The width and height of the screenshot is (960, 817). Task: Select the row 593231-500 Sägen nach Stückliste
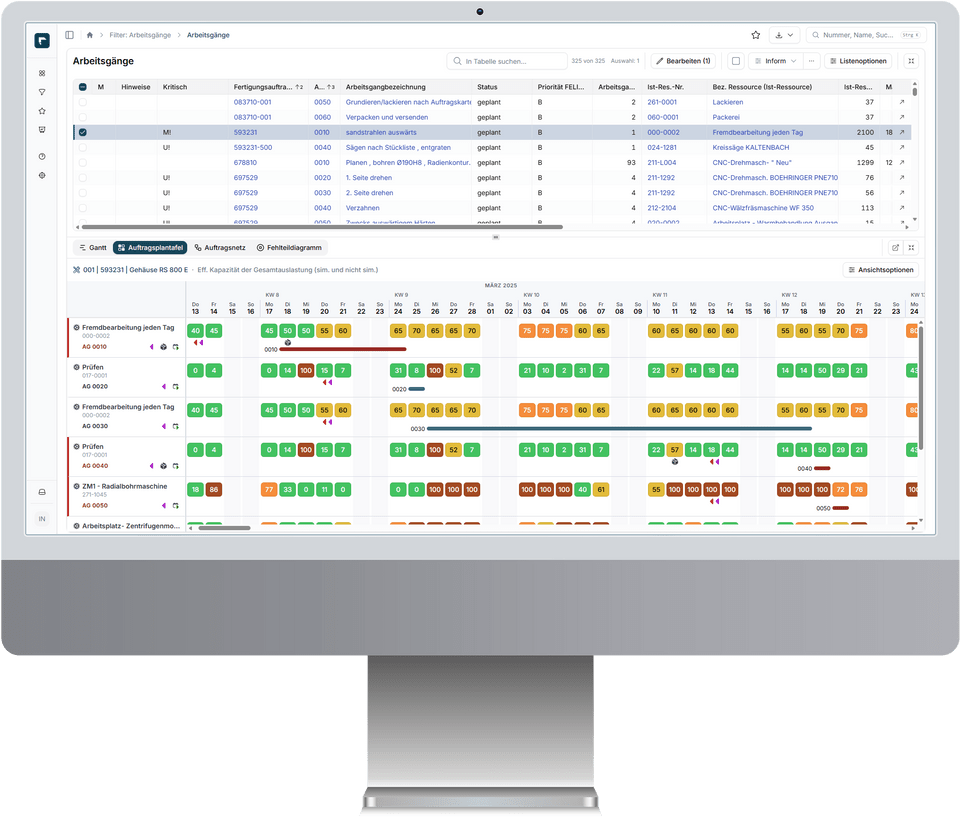83,148
